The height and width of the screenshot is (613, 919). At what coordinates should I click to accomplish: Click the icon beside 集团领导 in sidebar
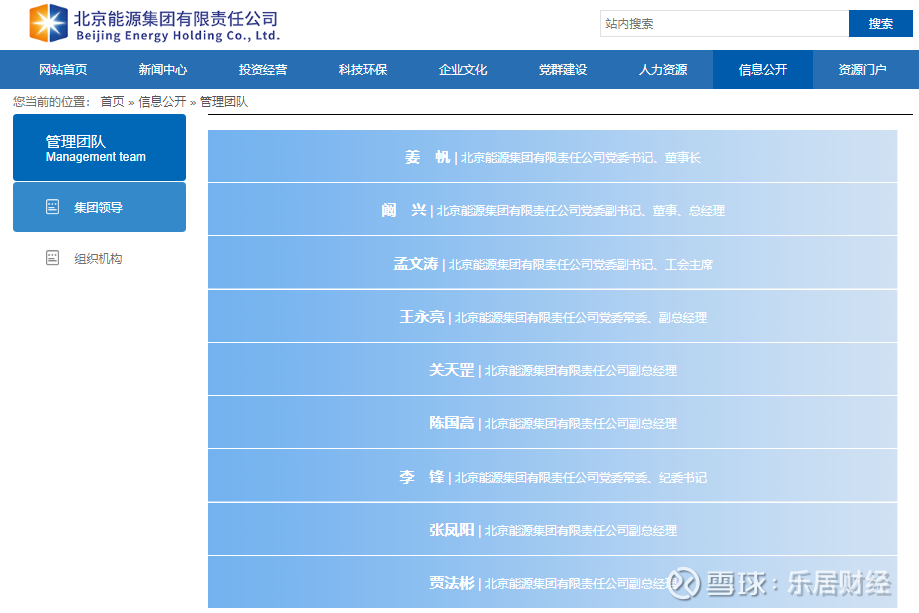tap(53, 207)
